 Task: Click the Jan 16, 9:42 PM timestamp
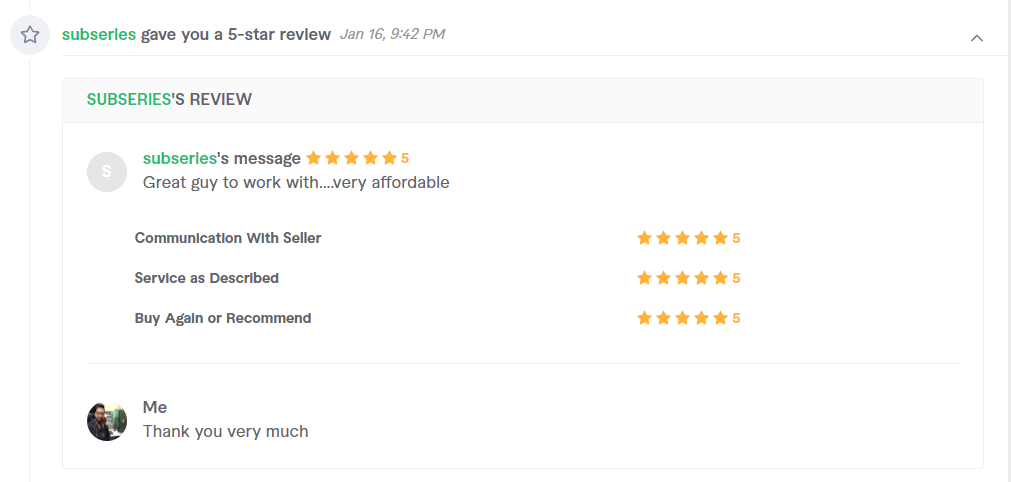[392, 34]
